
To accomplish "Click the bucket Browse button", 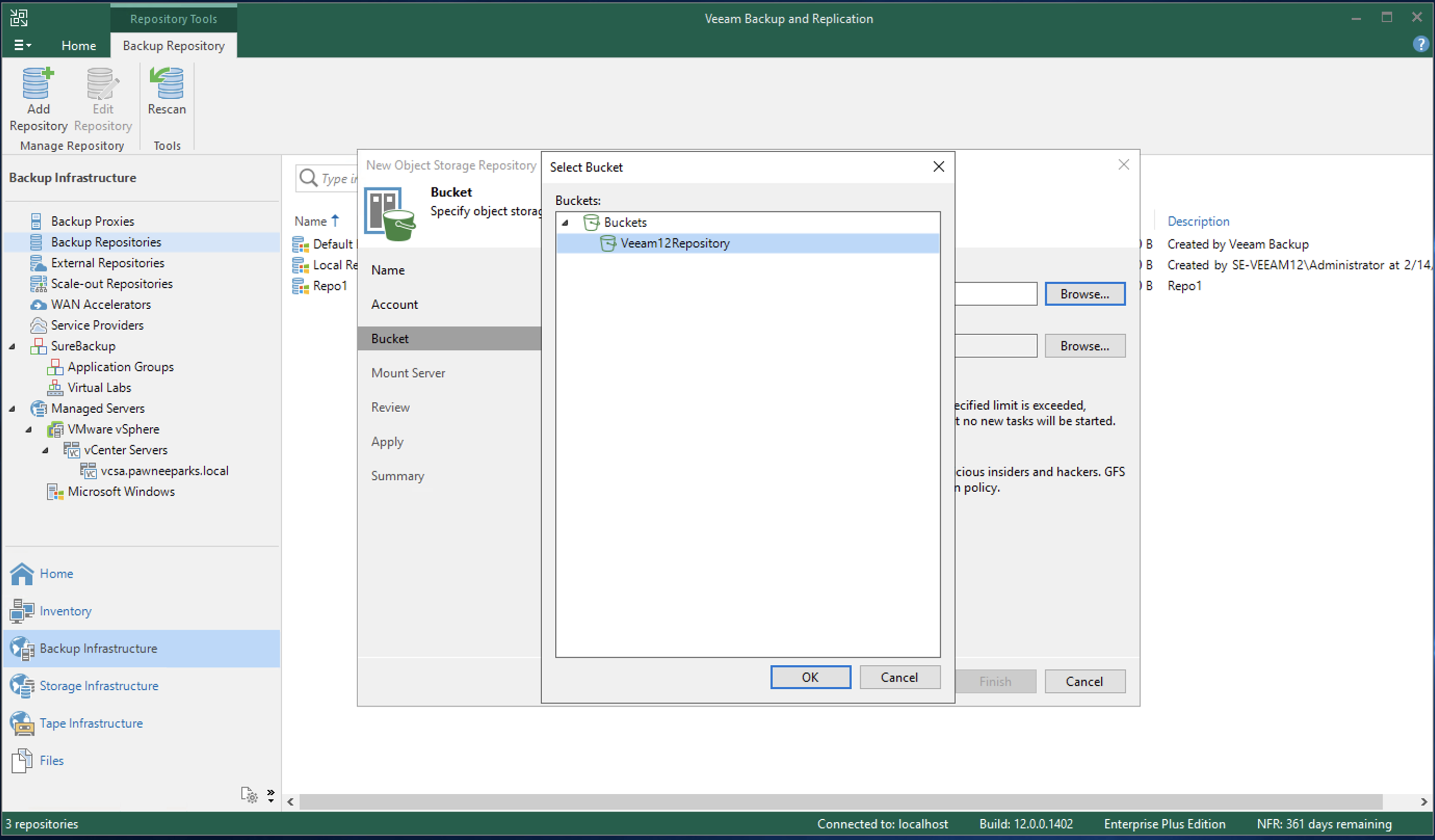I will [x=1085, y=294].
